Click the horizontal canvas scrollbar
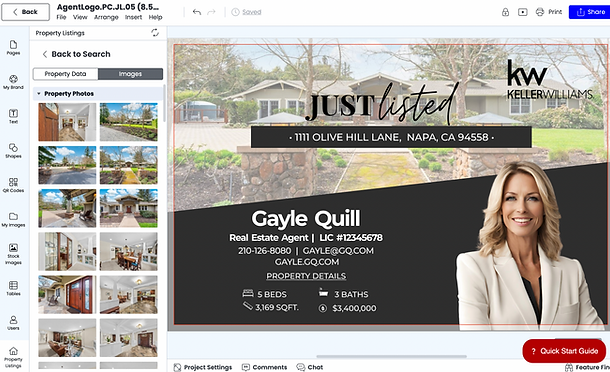610x372 pixels. 391,356
